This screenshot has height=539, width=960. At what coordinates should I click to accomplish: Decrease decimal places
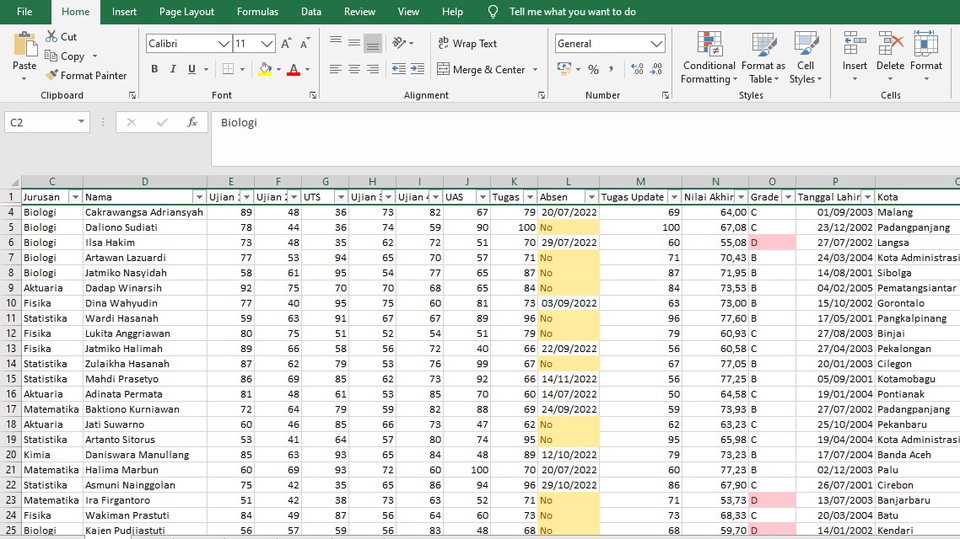click(x=656, y=69)
